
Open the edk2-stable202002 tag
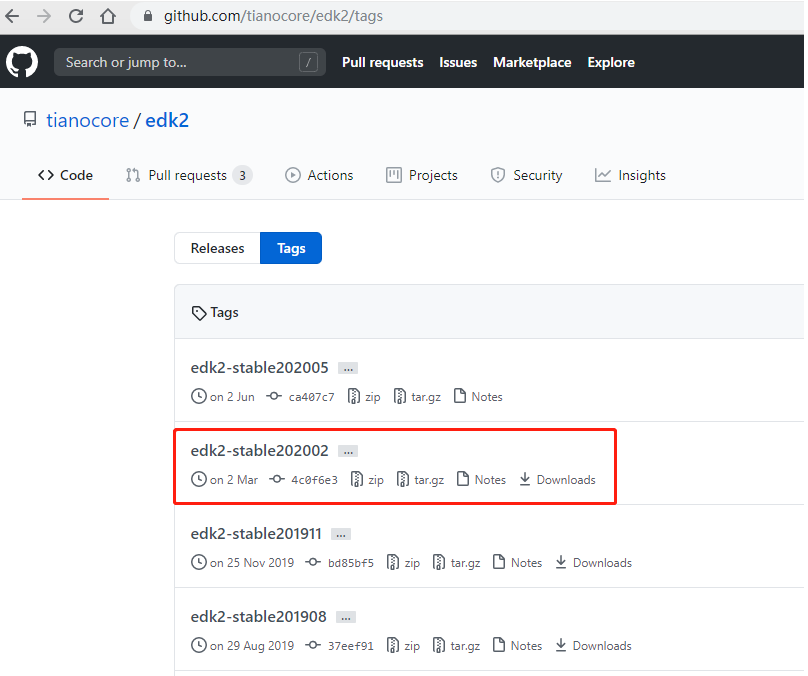pyautogui.click(x=259, y=450)
